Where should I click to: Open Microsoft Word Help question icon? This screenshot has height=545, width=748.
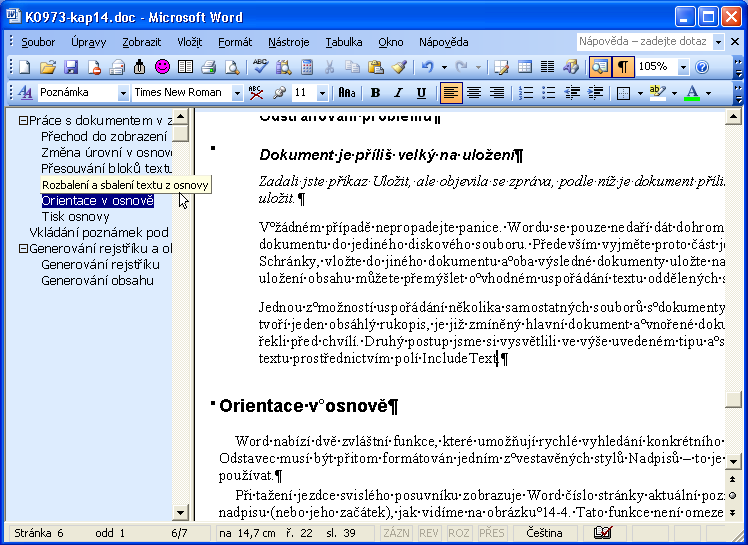click(x=702, y=67)
